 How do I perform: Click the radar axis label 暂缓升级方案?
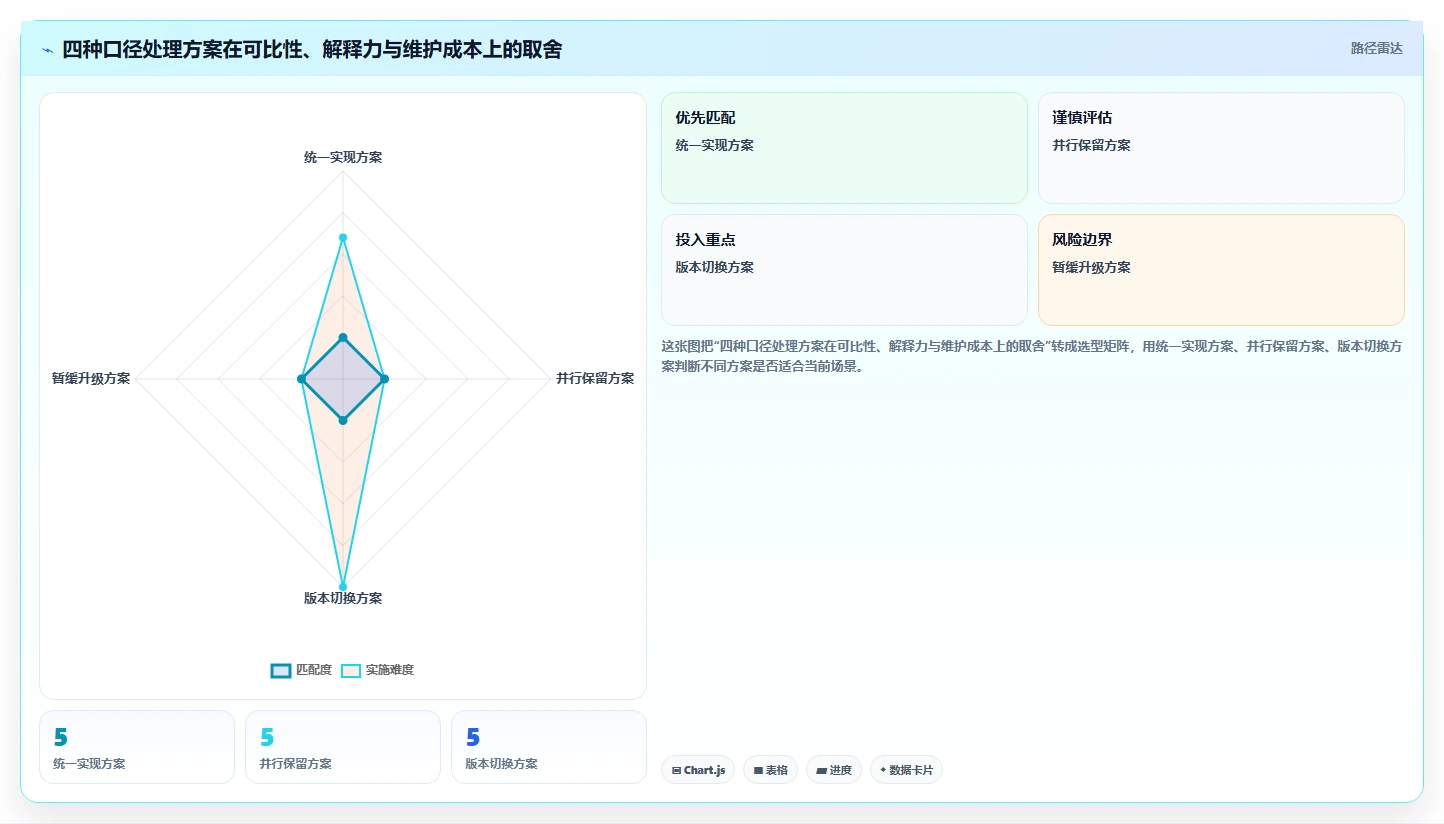coord(91,378)
